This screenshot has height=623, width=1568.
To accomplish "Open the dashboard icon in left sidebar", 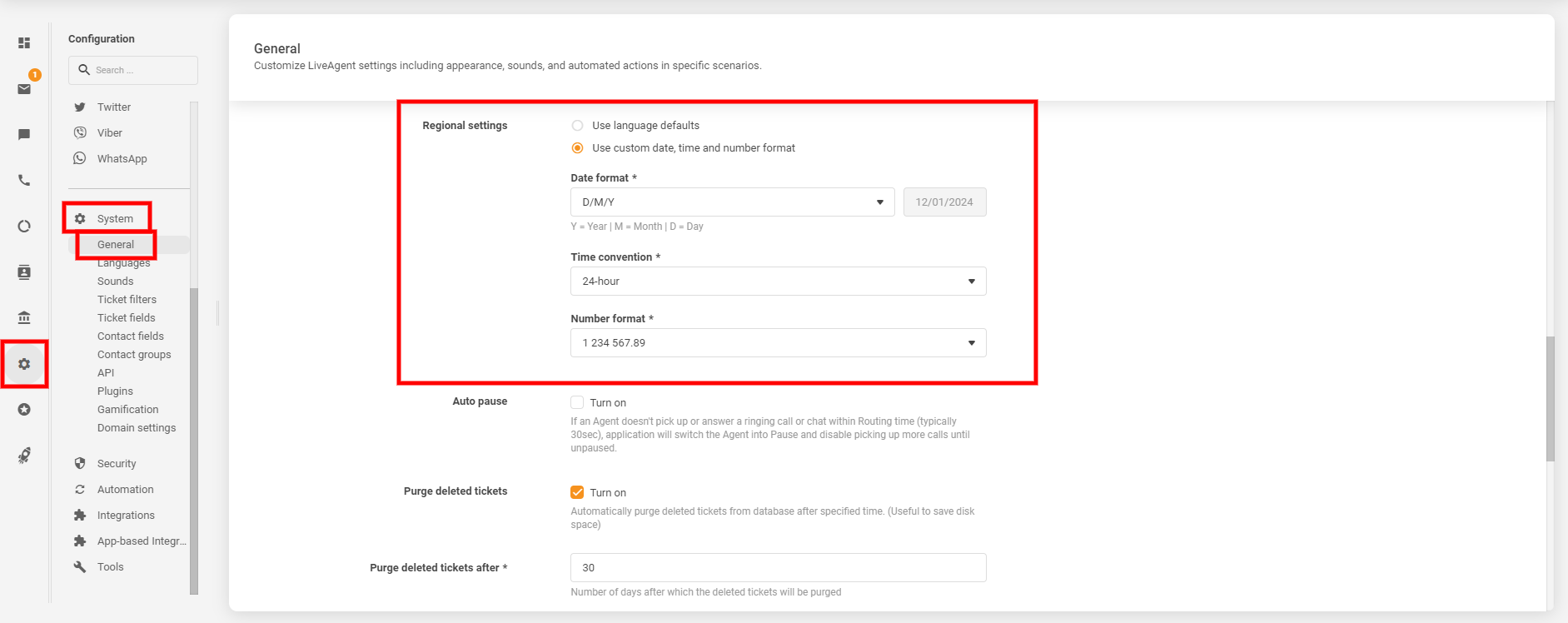I will point(24,42).
